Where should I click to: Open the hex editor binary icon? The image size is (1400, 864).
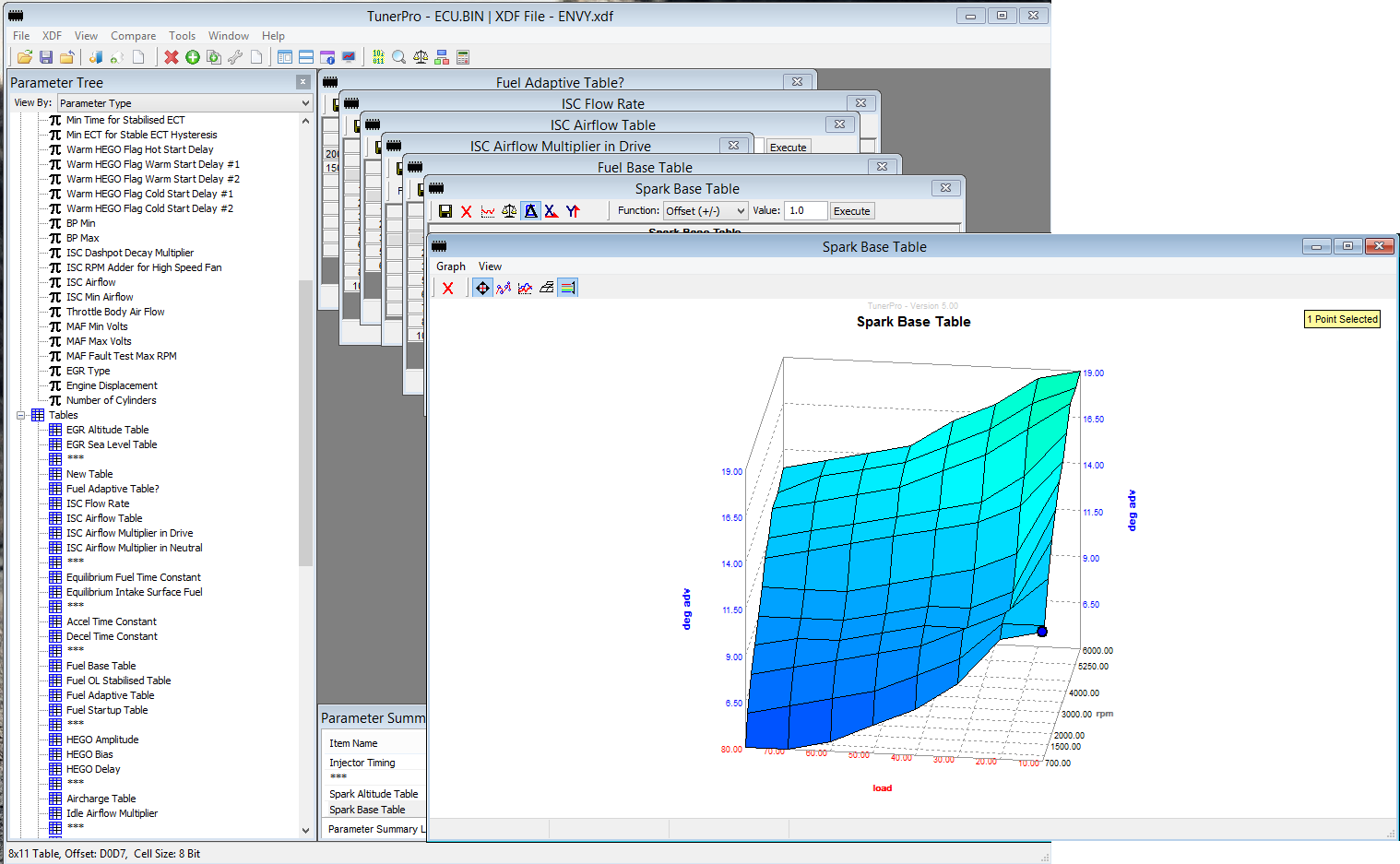[378, 57]
